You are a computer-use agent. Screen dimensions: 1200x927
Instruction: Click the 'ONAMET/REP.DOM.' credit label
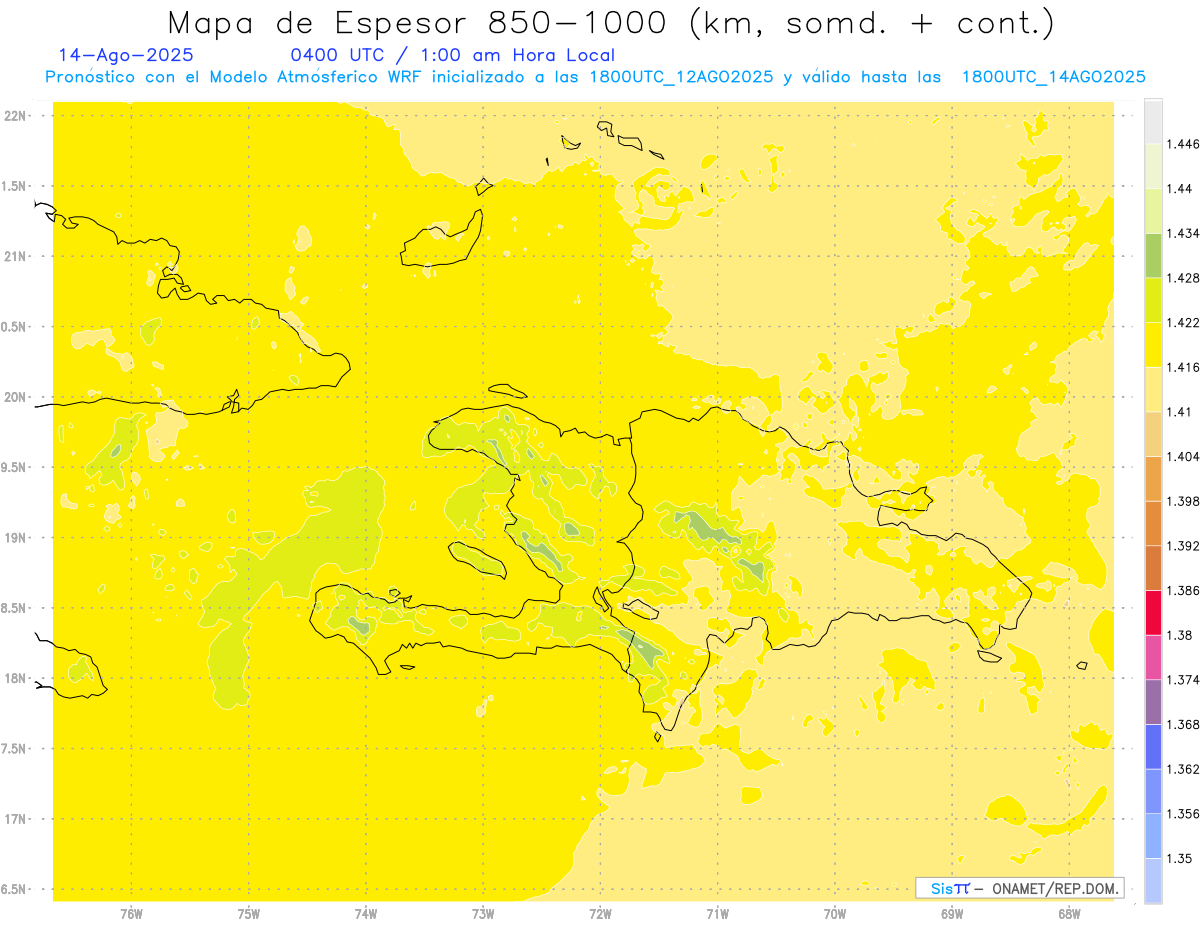pos(1054,888)
